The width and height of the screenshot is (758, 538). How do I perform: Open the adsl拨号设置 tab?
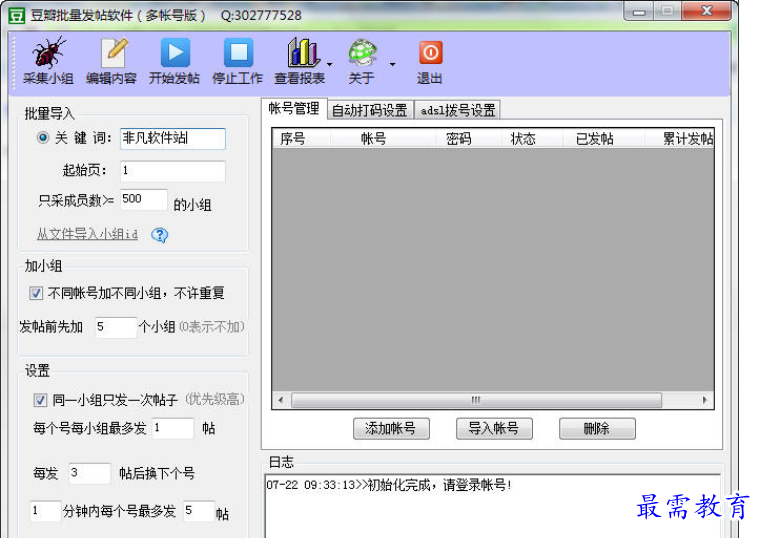pos(458,110)
